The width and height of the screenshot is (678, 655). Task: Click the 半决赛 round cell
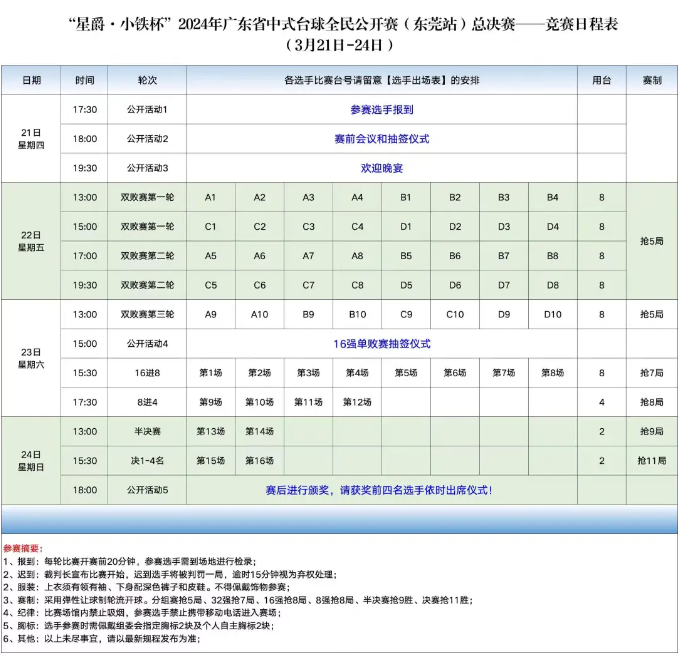coord(147,431)
